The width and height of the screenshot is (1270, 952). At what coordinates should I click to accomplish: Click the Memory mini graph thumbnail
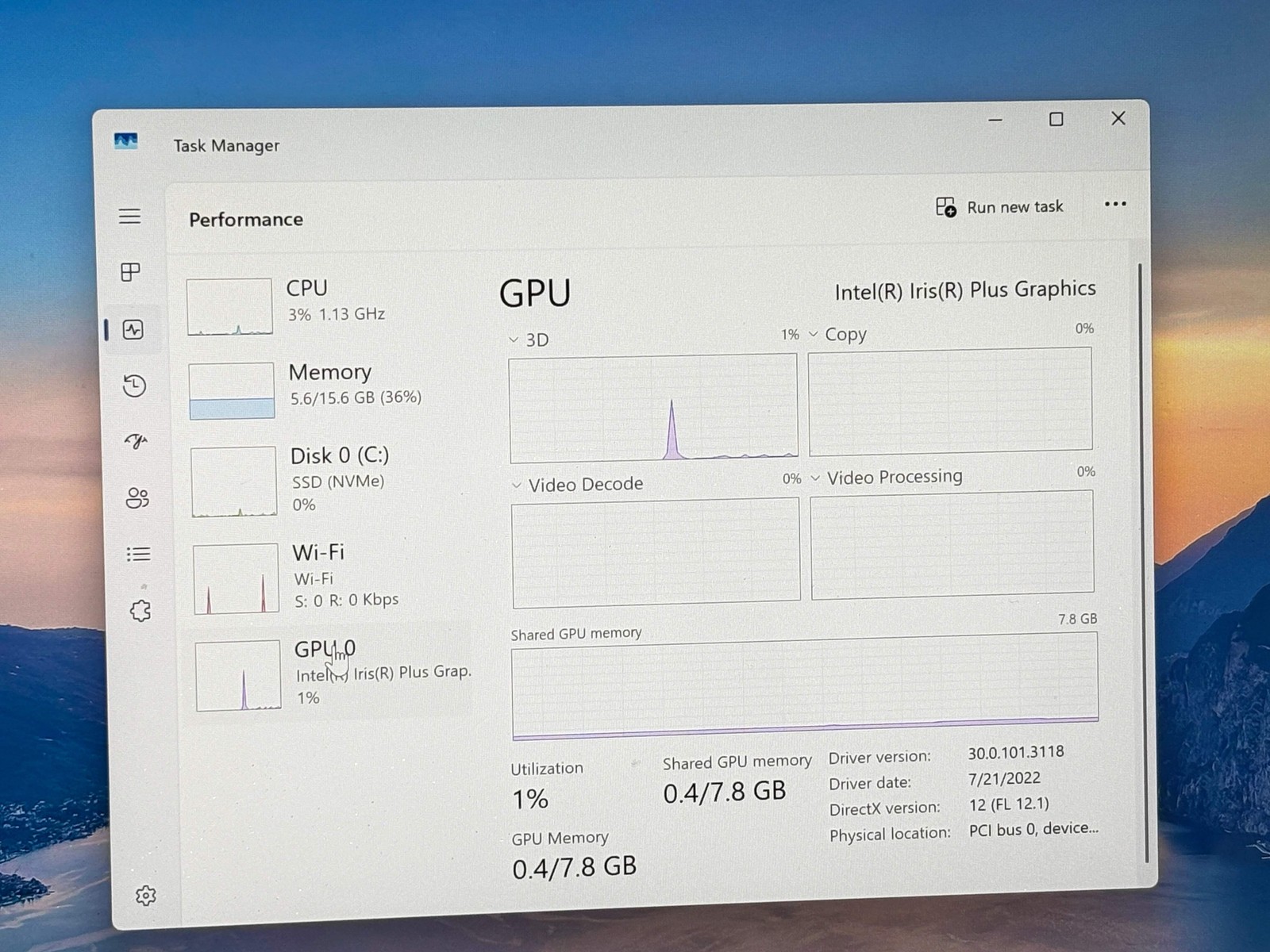[x=232, y=390]
